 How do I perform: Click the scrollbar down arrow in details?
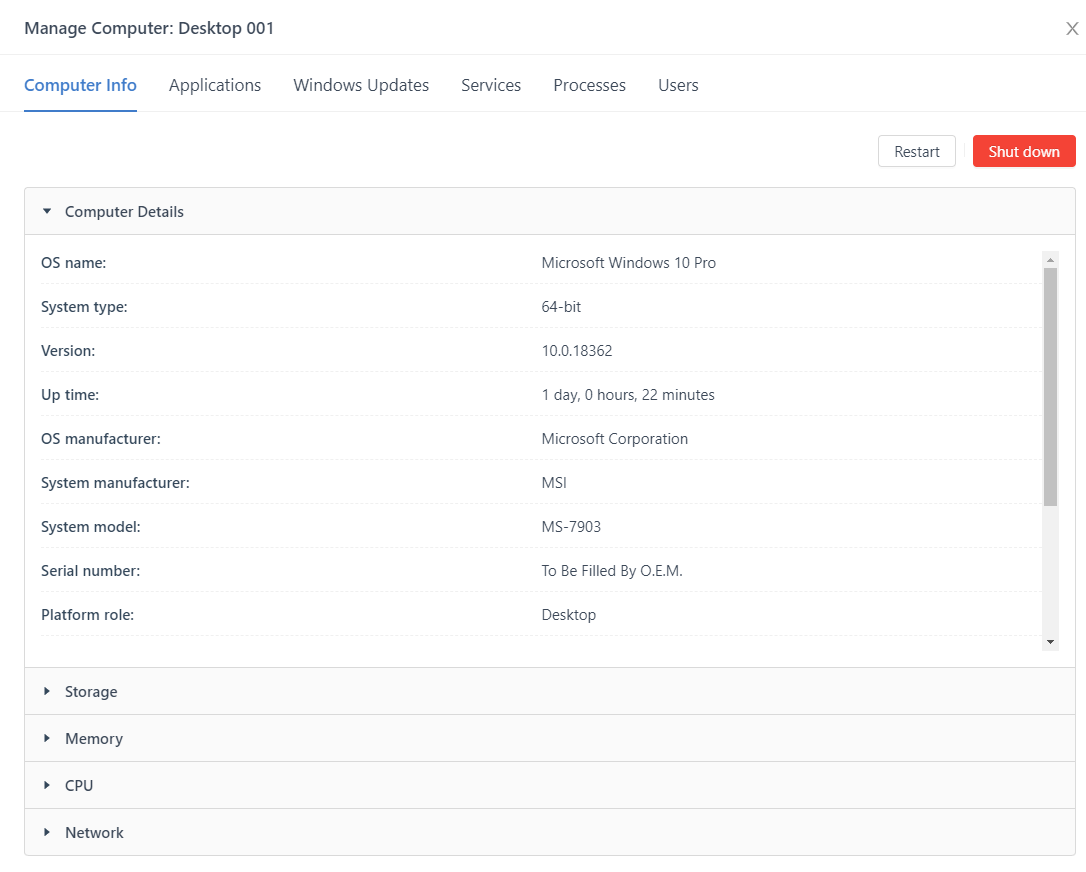tap(1050, 641)
